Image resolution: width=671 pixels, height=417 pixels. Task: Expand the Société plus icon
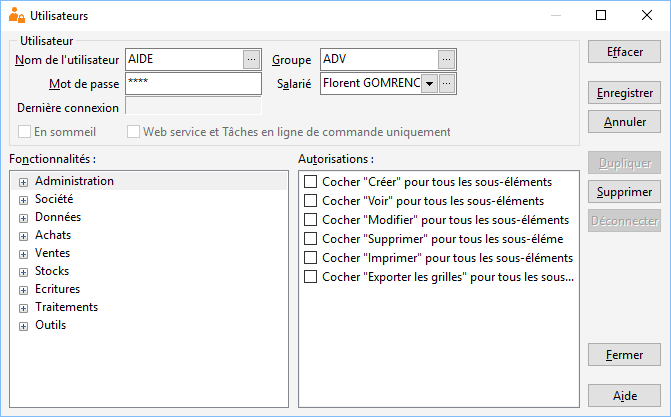(x=24, y=200)
